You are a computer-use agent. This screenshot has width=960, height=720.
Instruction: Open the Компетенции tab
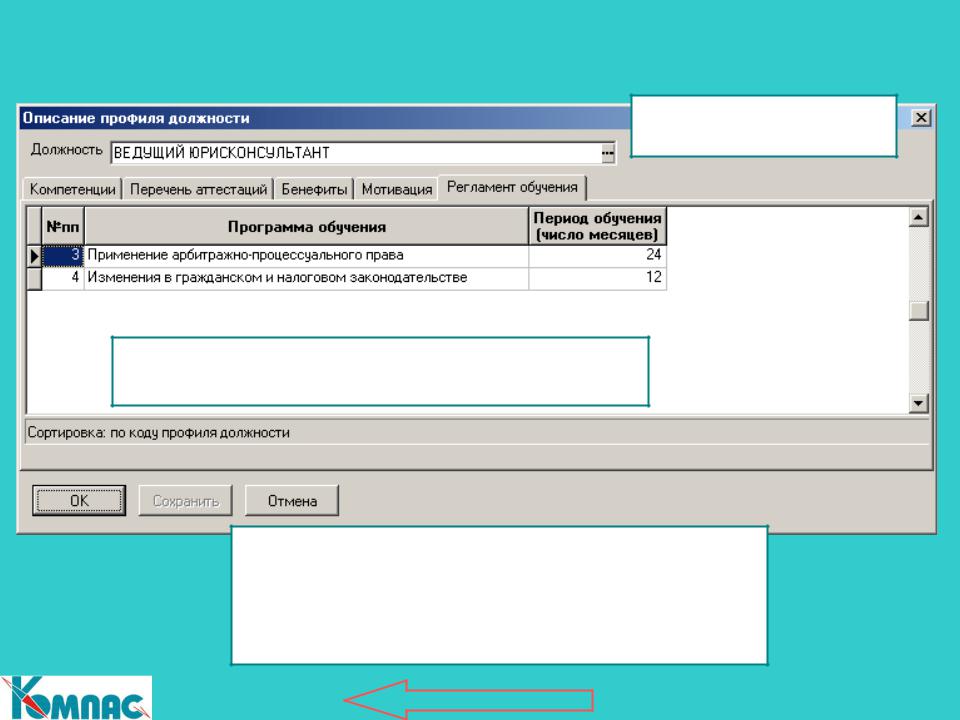[73, 189]
